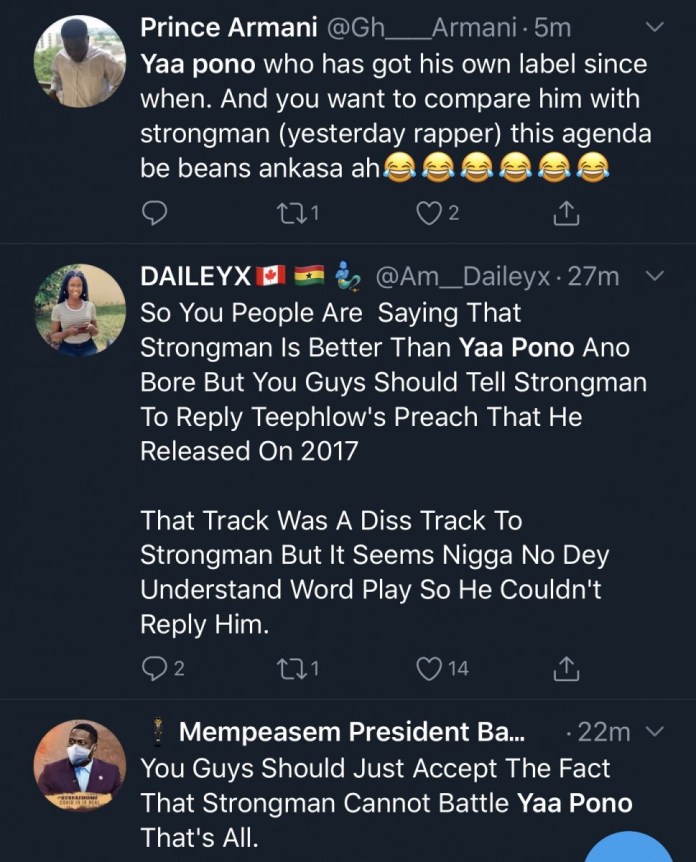Image resolution: width=696 pixels, height=862 pixels.
Task: View Prince Armani's profile picture
Action: [x=80, y=62]
